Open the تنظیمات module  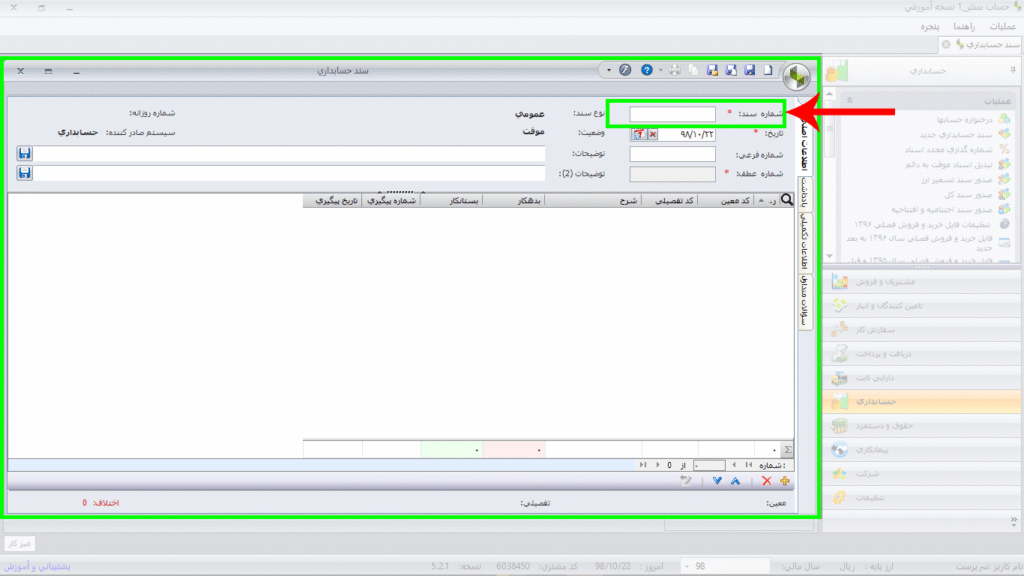921,498
